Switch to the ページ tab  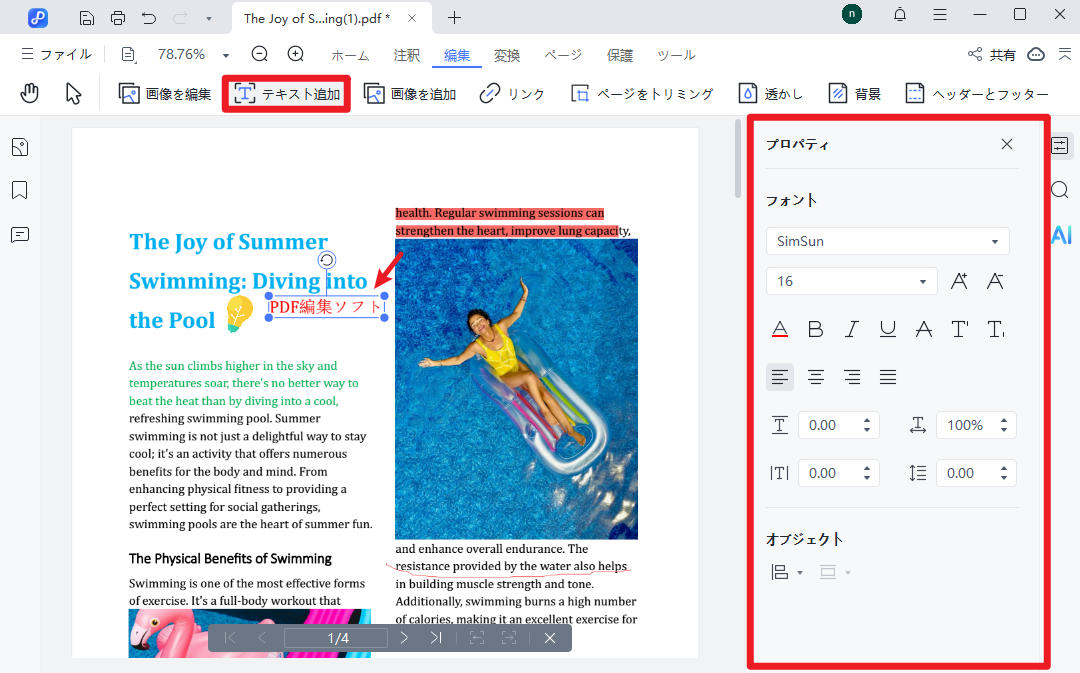point(563,55)
